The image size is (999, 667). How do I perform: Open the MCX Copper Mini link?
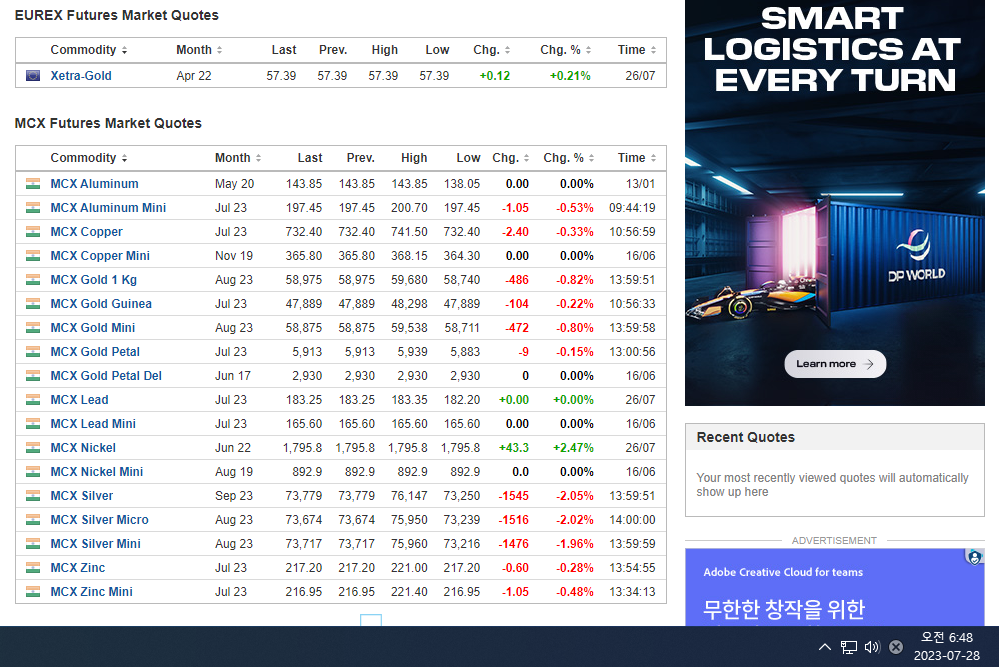[100, 256]
